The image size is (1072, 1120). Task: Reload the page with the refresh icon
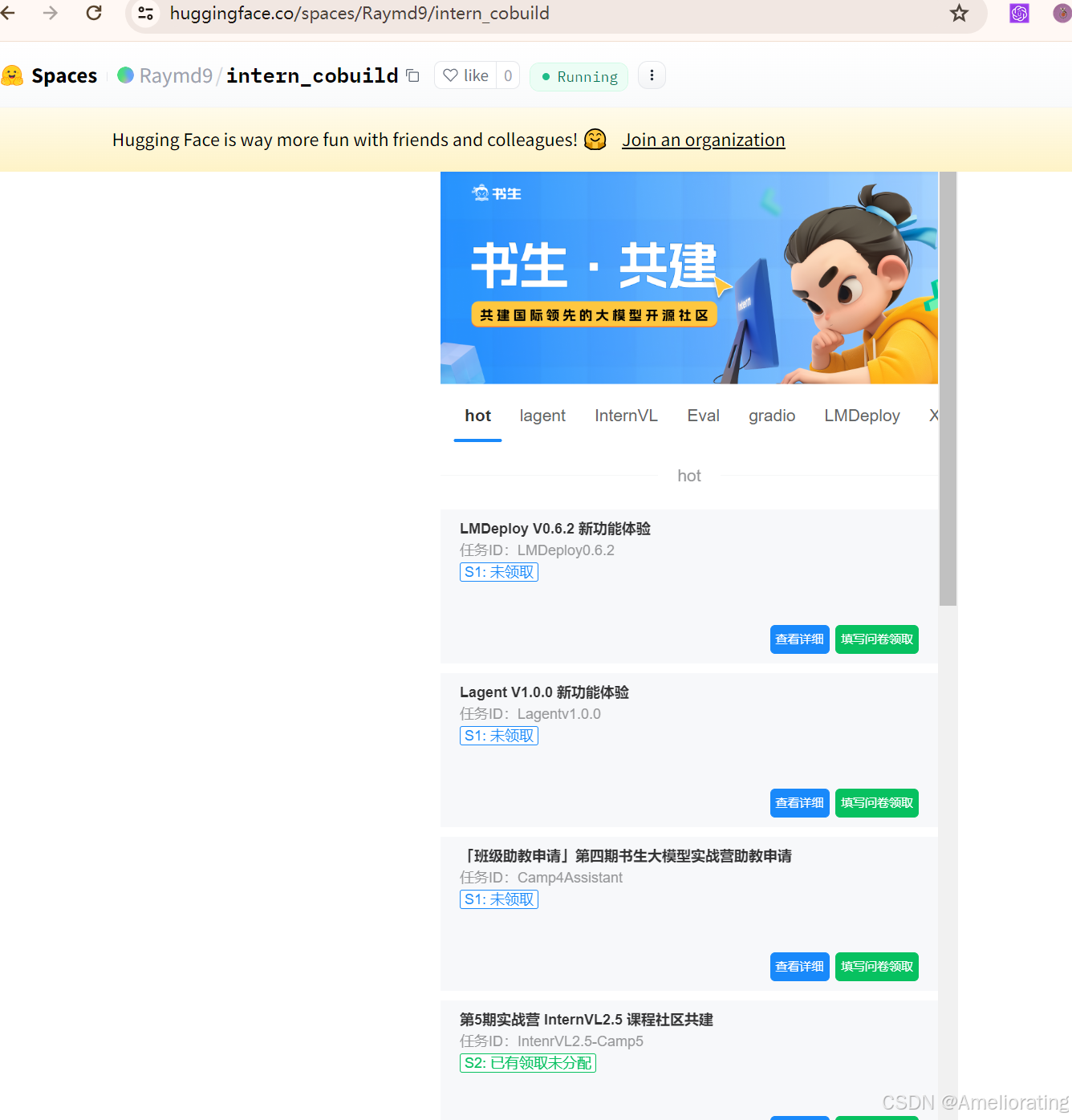tap(94, 13)
